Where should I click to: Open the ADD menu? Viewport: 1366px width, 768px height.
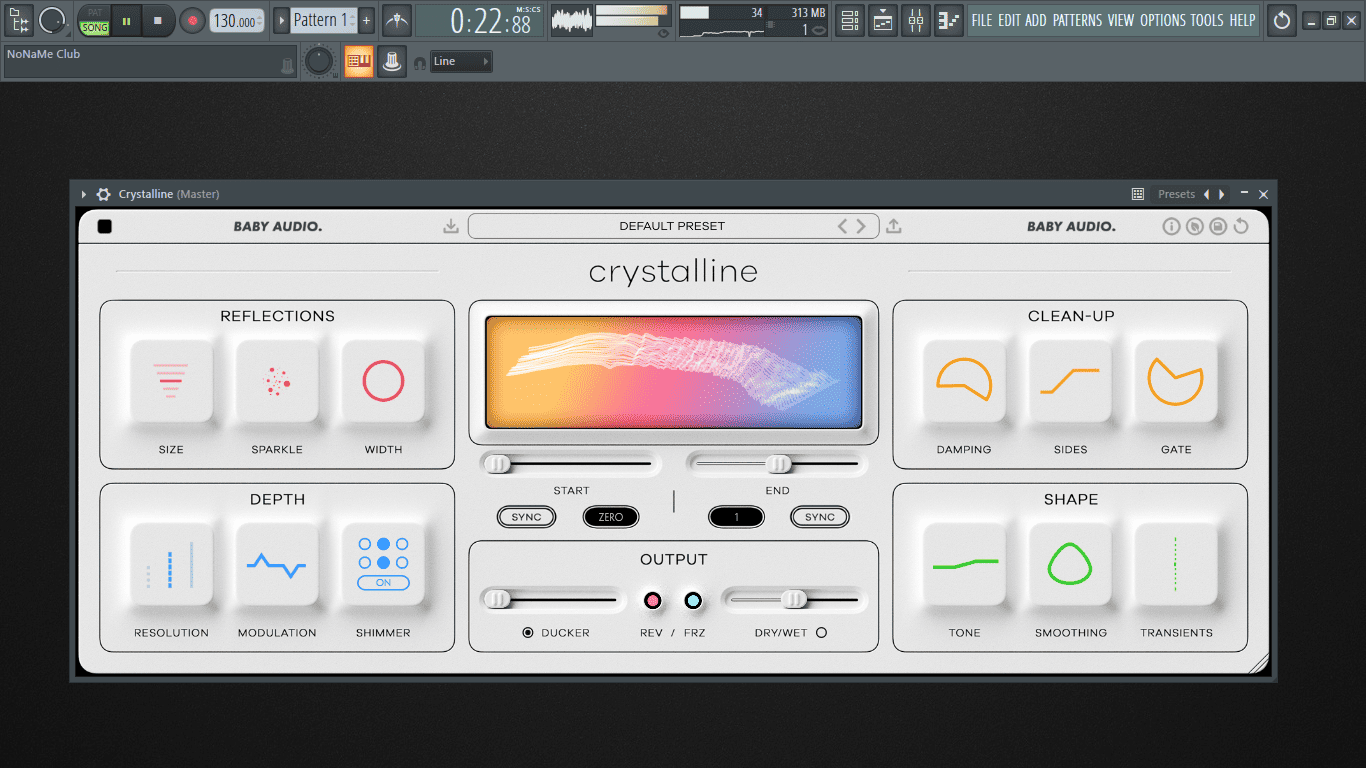tap(1036, 20)
